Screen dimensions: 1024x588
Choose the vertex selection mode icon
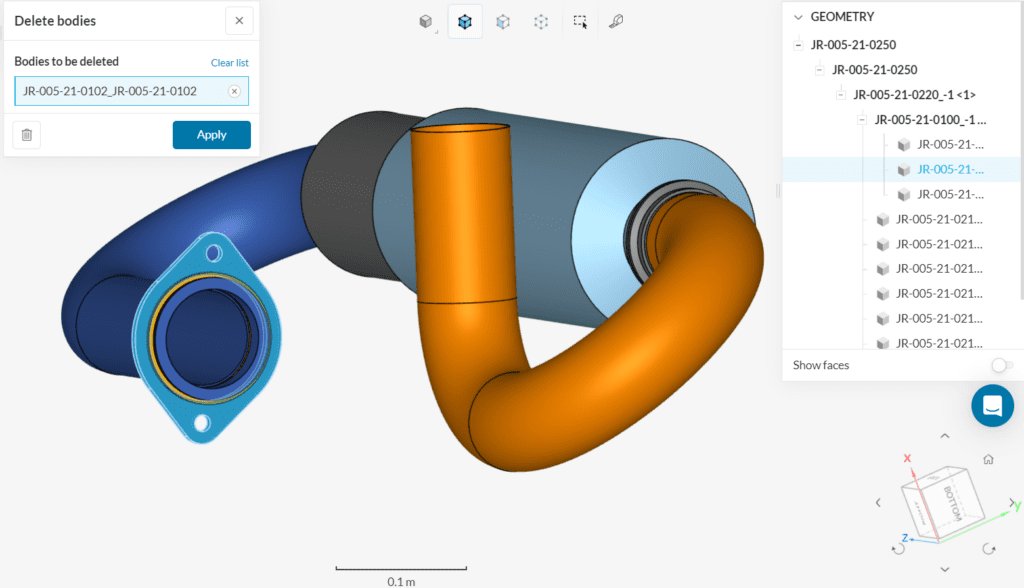(540, 21)
